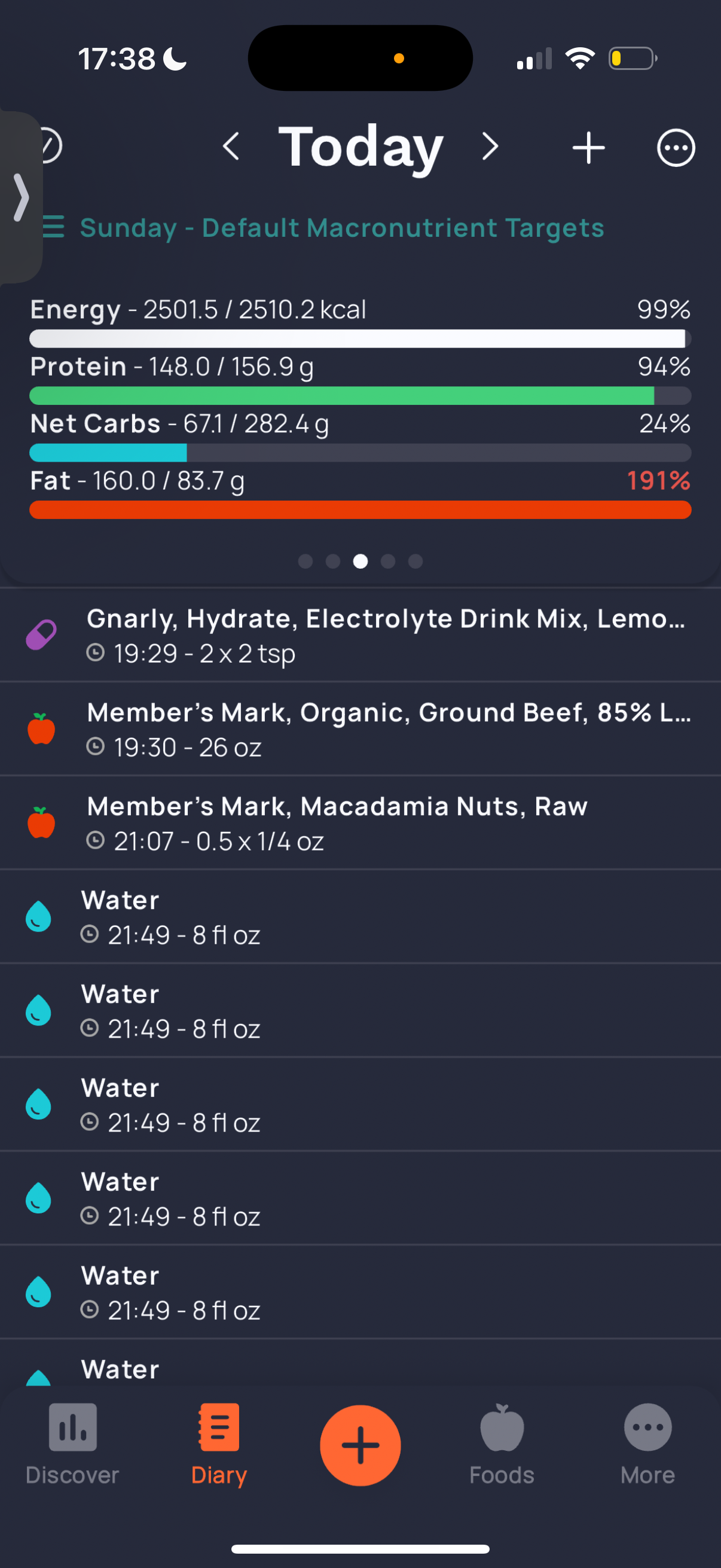Viewport: 721px width, 1568px height.
Task: Go to the previous day
Action: (x=231, y=147)
